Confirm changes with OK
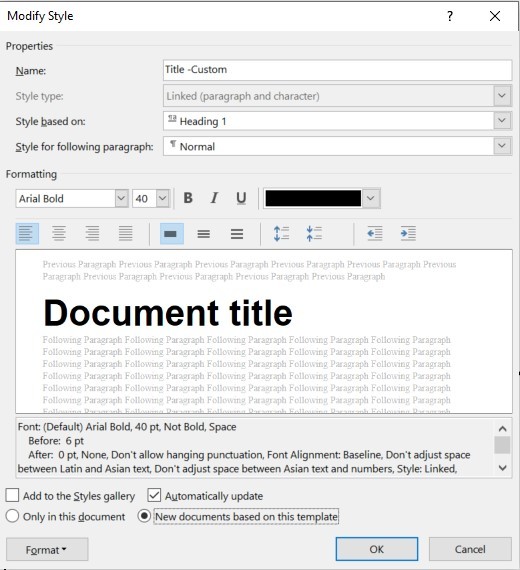The image size is (520, 570). [377, 549]
